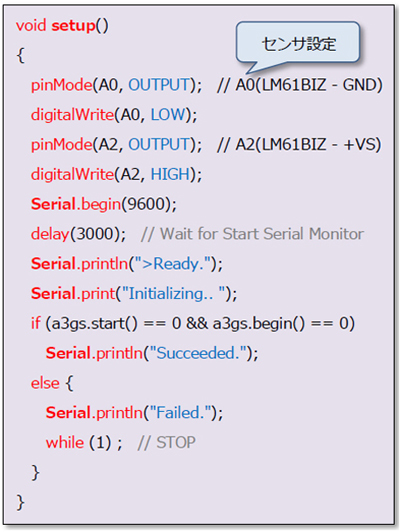The height and width of the screenshot is (532, 400).
Task: Click the A2(LM61BIZ - +VS) comment
Action: 299,145
